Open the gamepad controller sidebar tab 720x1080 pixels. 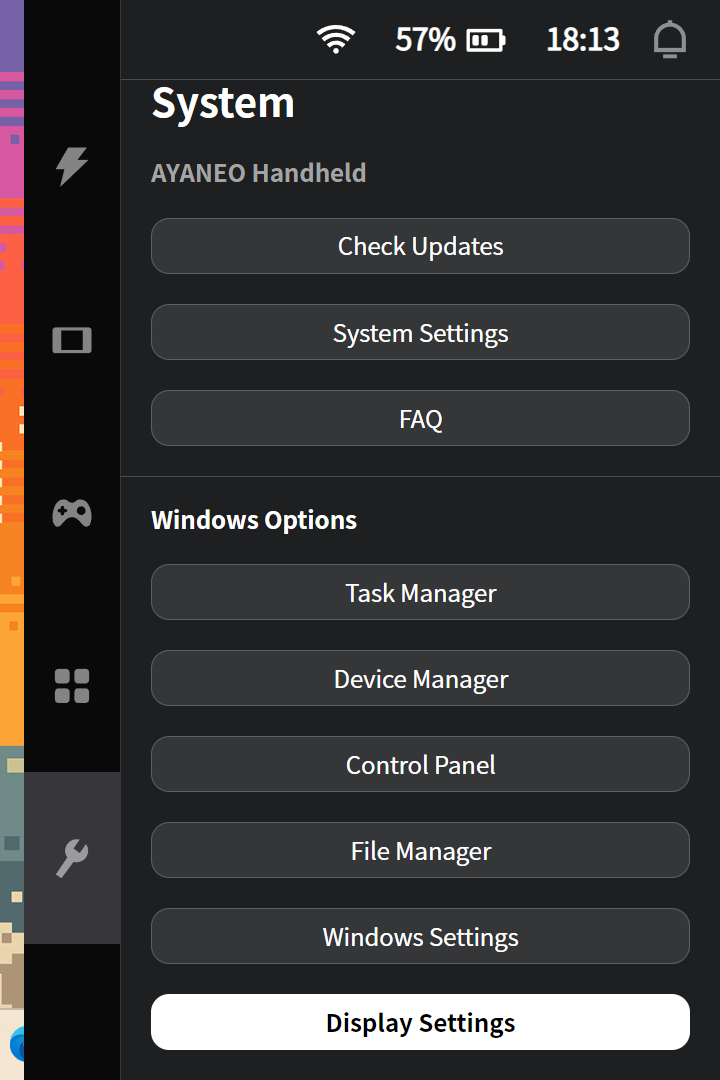click(72, 514)
